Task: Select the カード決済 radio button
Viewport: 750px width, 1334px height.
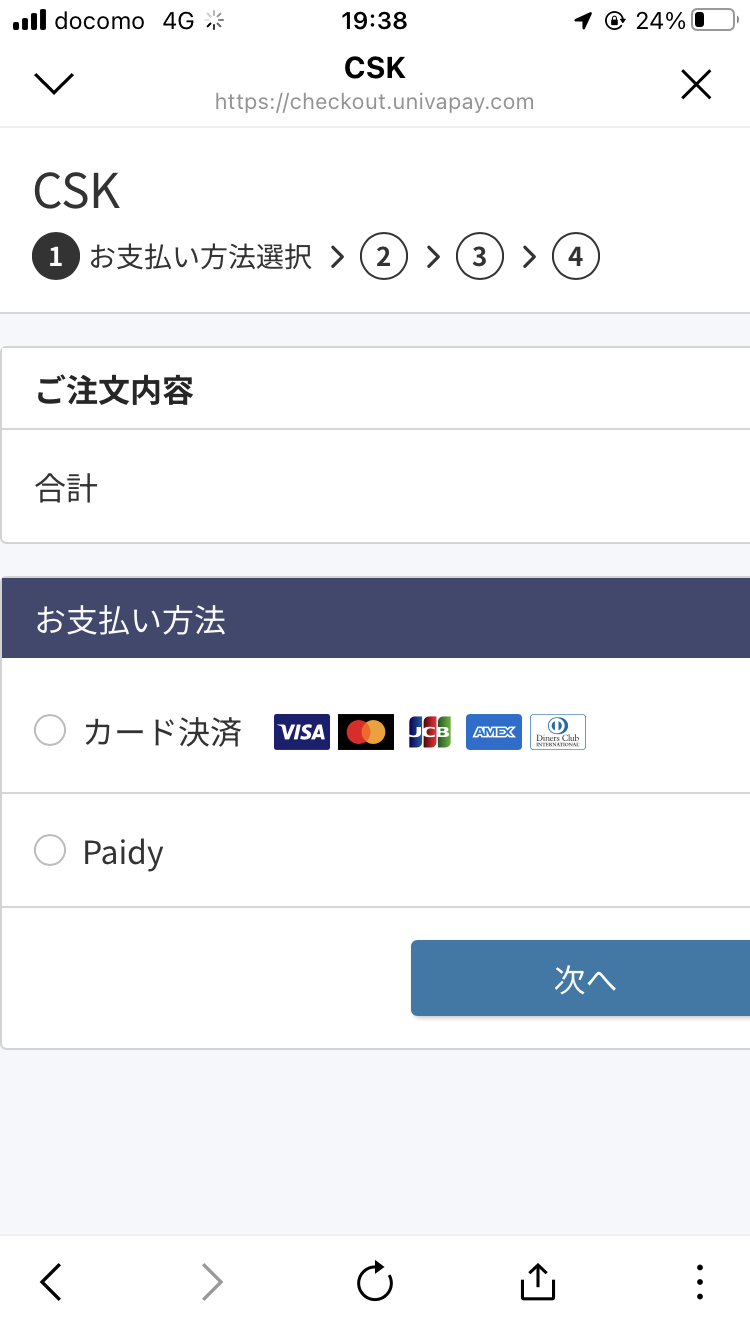Action: click(50, 731)
